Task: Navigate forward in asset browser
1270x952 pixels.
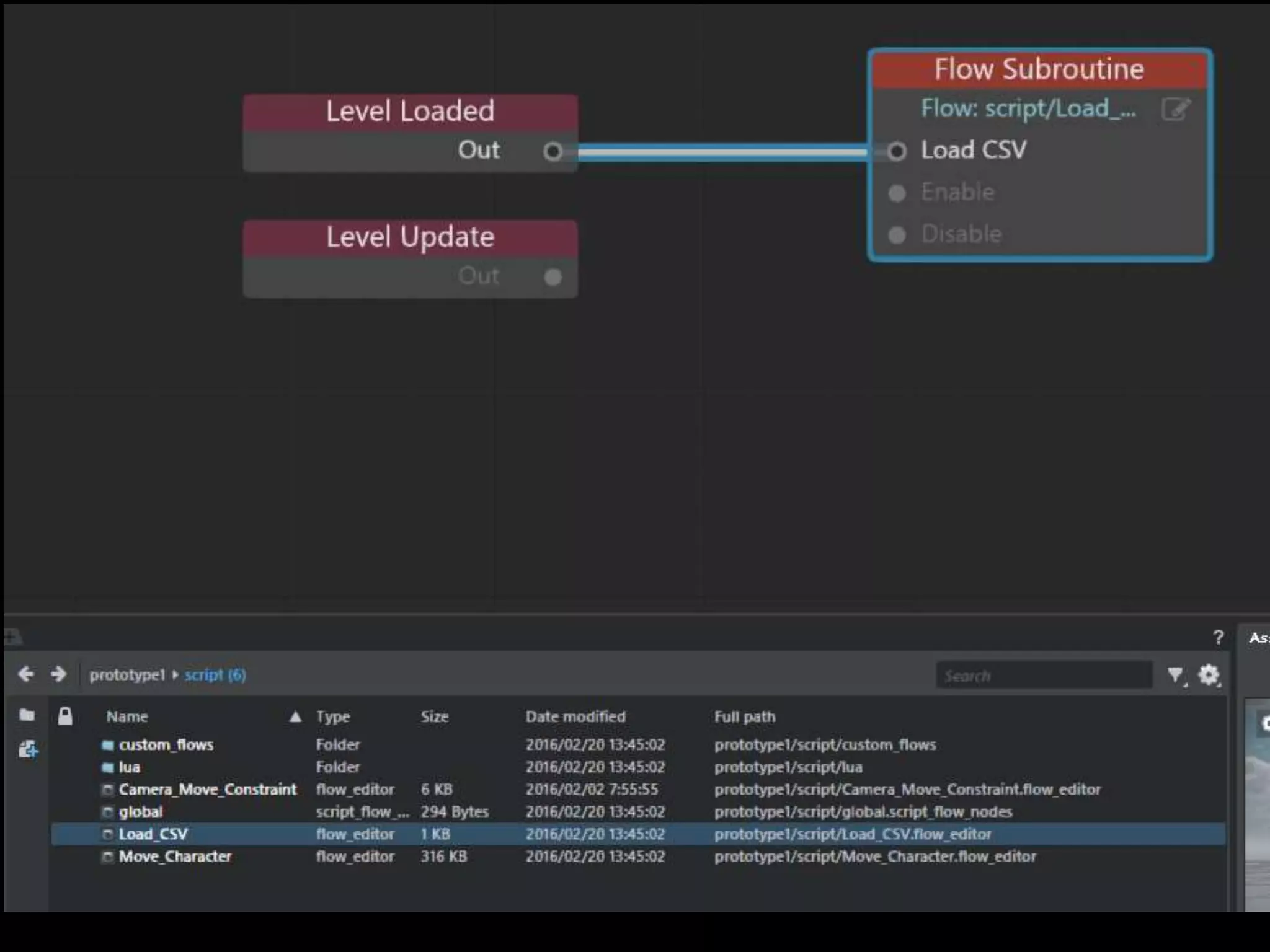Action: point(59,674)
